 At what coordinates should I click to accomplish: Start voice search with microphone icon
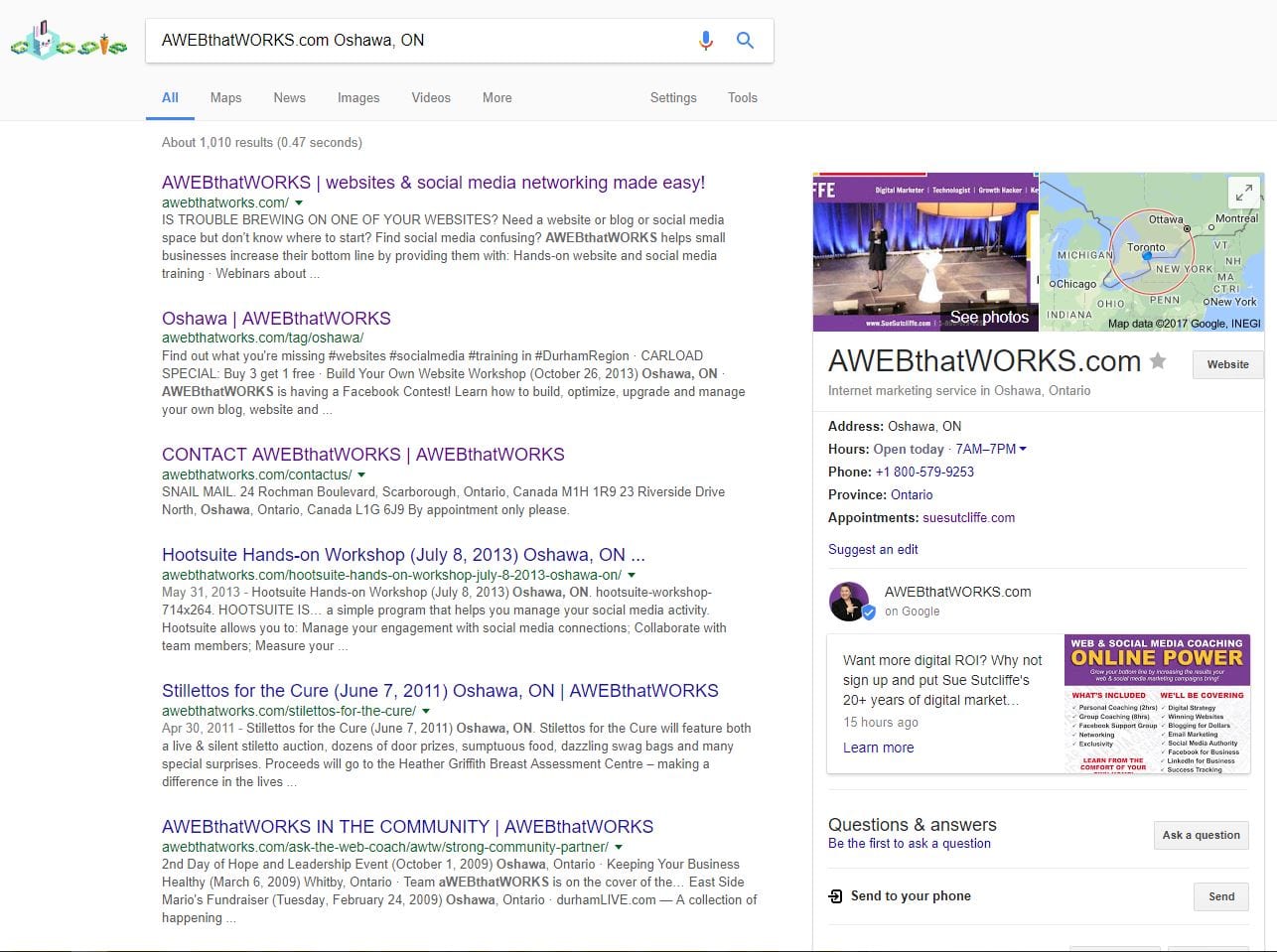pos(705,41)
